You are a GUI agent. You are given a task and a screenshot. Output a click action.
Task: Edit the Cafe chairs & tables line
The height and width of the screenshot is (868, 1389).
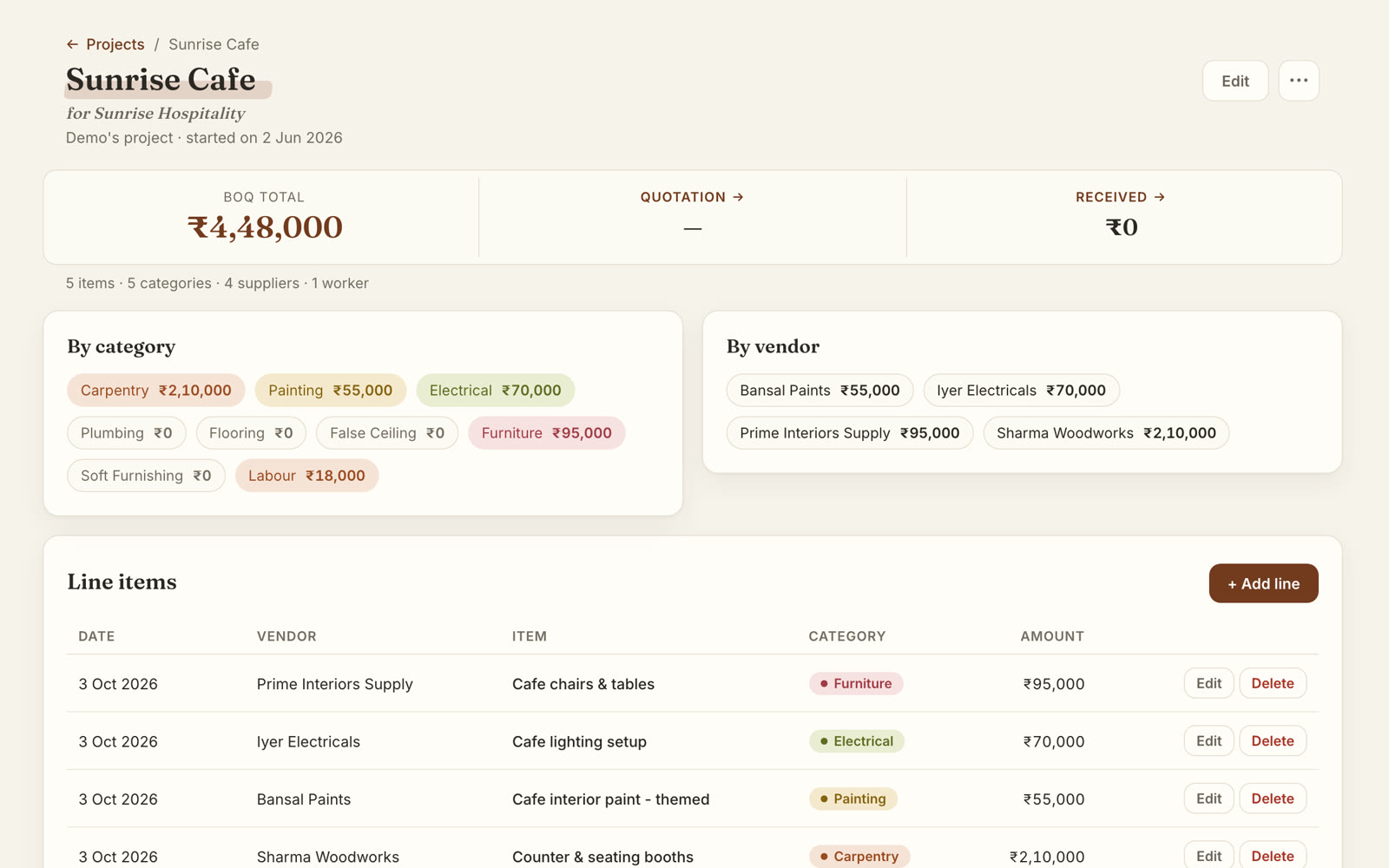point(1208,683)
